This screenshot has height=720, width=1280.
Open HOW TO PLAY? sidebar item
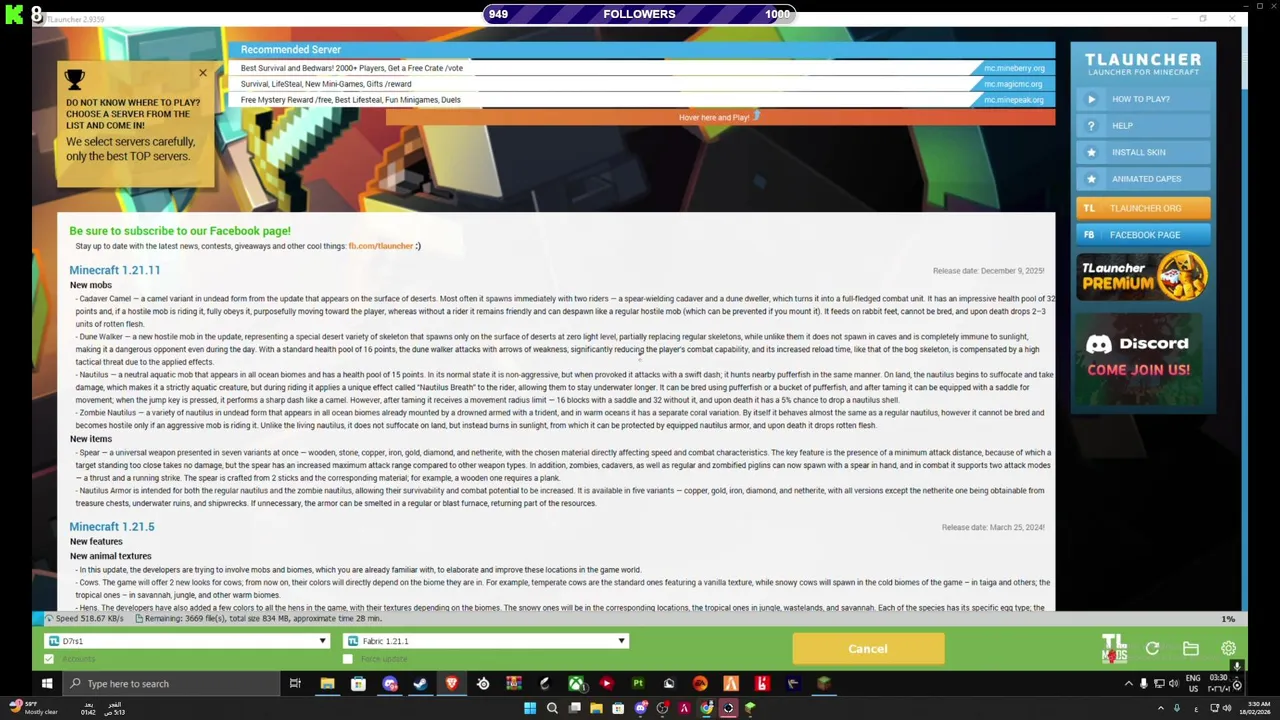(x=1143, y=99)
